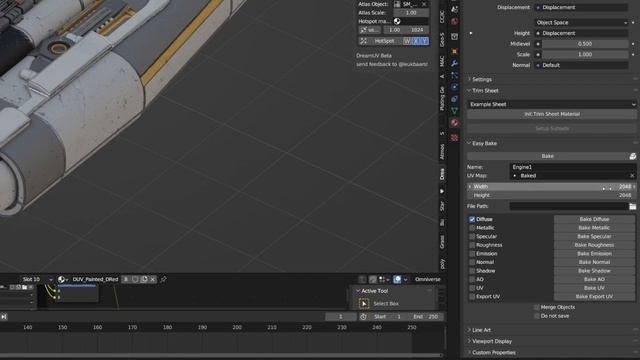Open the Atmos sidebar tab
640x360 pixels.
pyautogui.click(x=442, y=152)
